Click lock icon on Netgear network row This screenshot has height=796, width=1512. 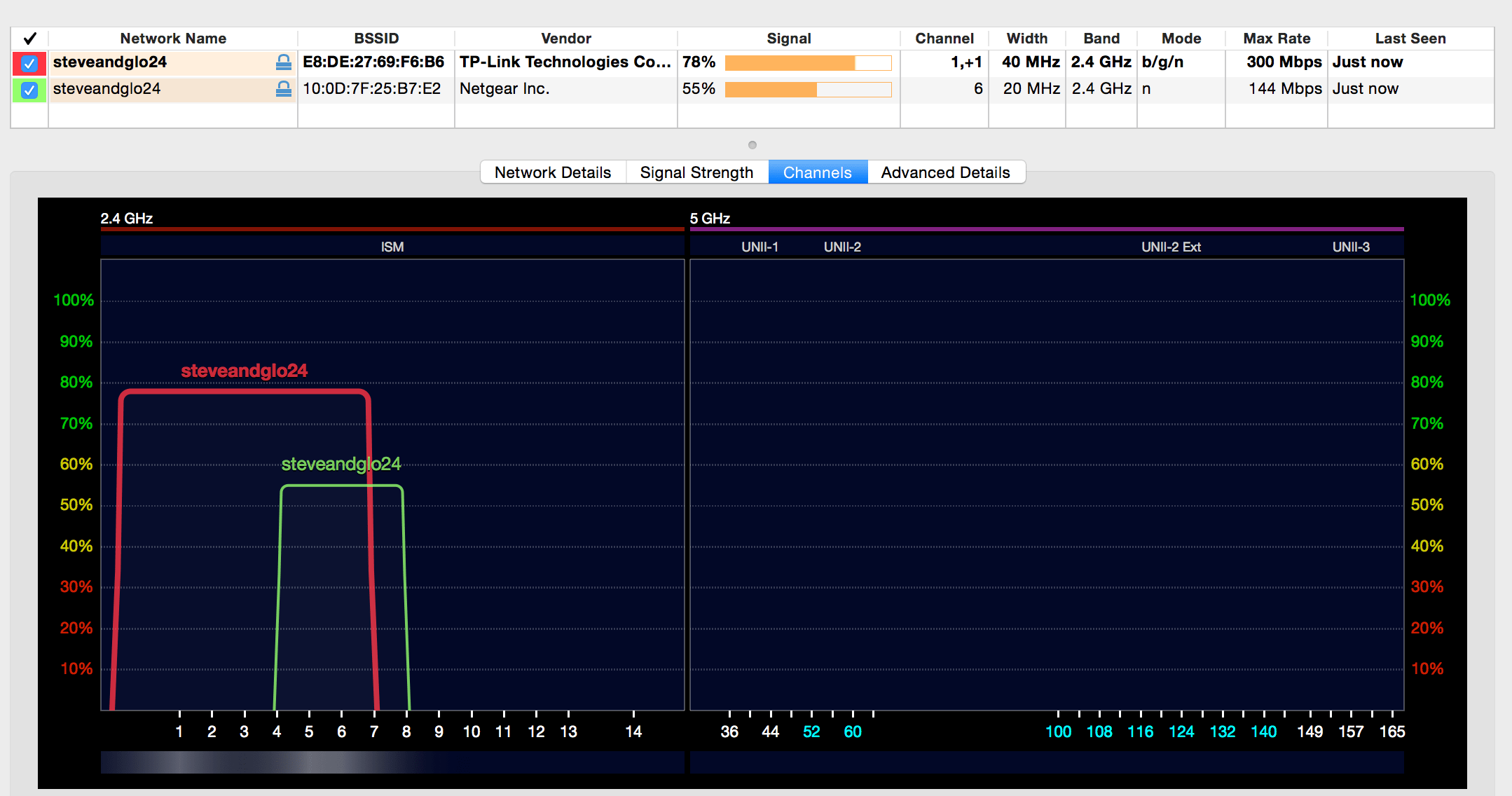pyautogui.click(x=283, y=89)
